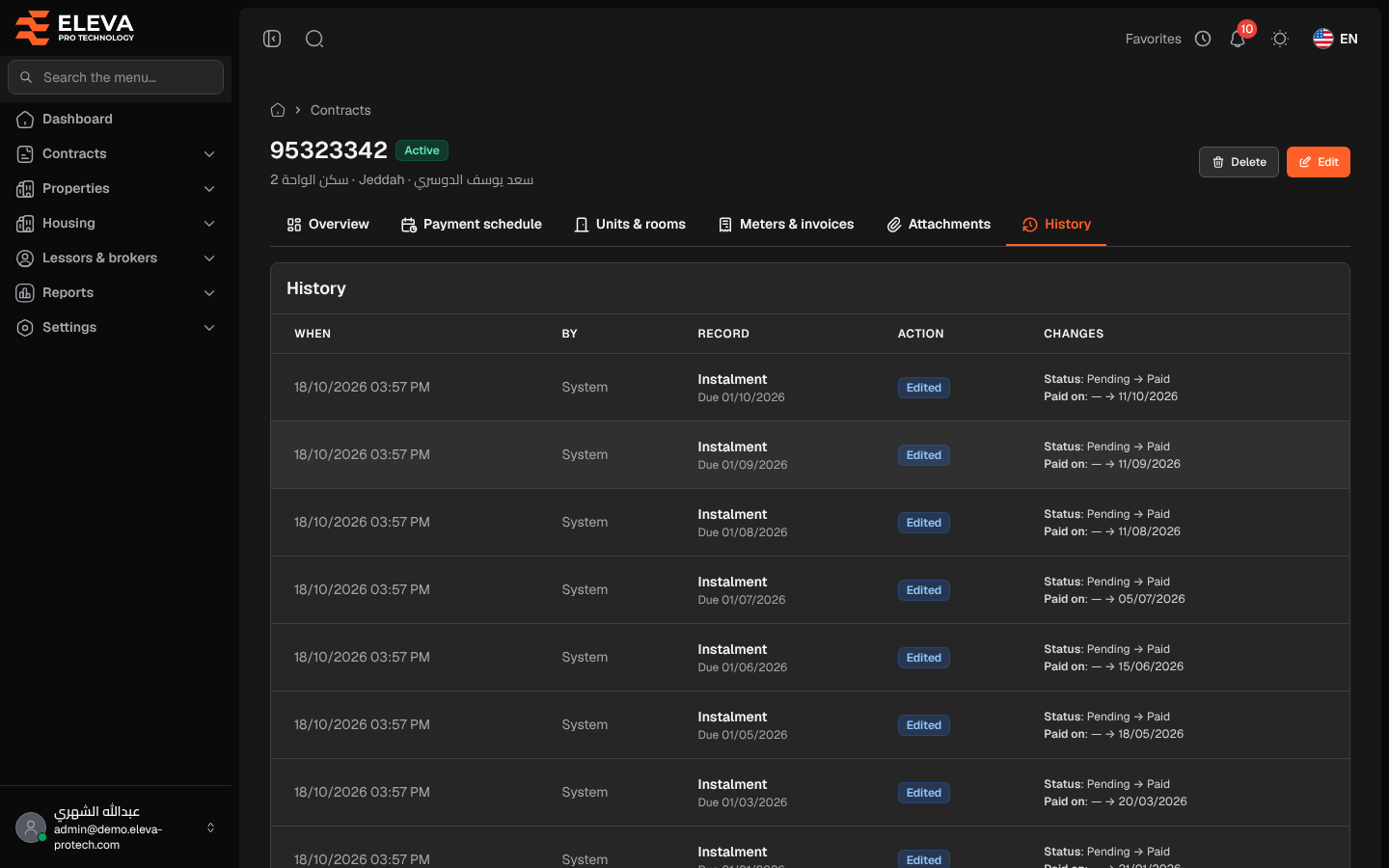Viewport: 1389px width, 868px height.
Task: Collapse the sidebar panel icon
Action: click(272, 39)
